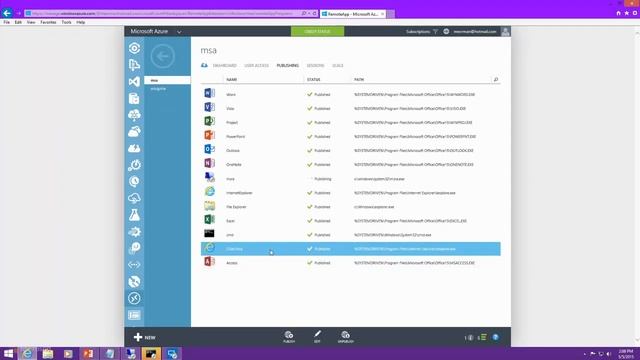Go back with the circular arrow button
640x360 pixels.
click(x=162, y=56)
